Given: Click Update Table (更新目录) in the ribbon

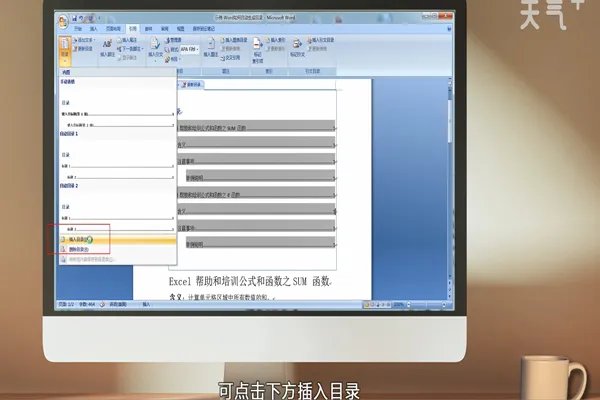Looking at the screenshot, I should point(83,49).
